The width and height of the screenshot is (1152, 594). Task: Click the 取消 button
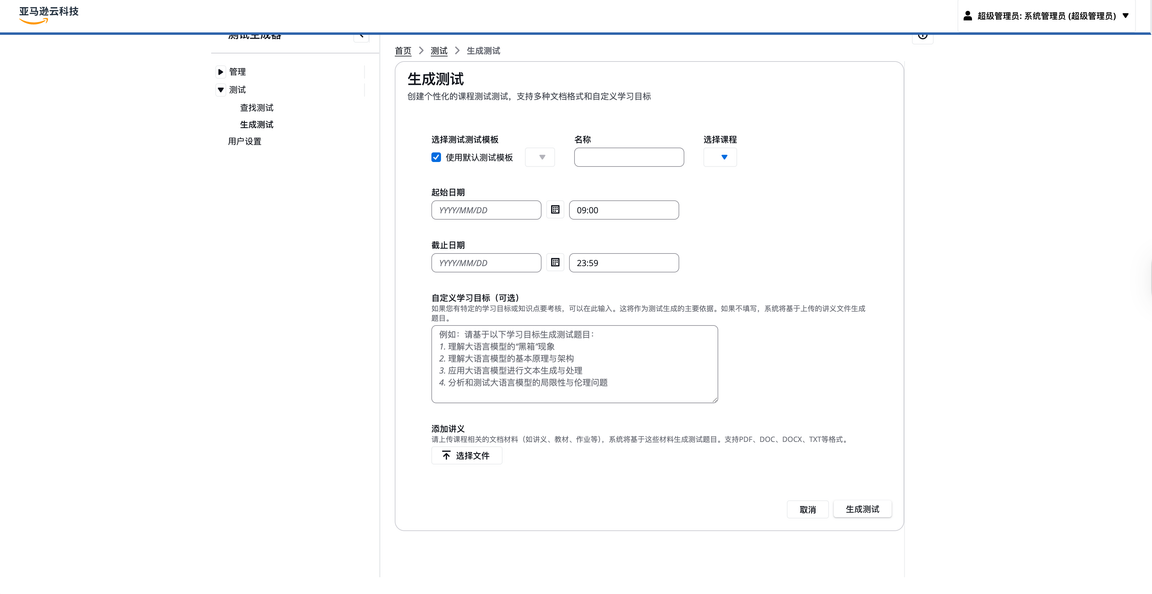[807, 509]
